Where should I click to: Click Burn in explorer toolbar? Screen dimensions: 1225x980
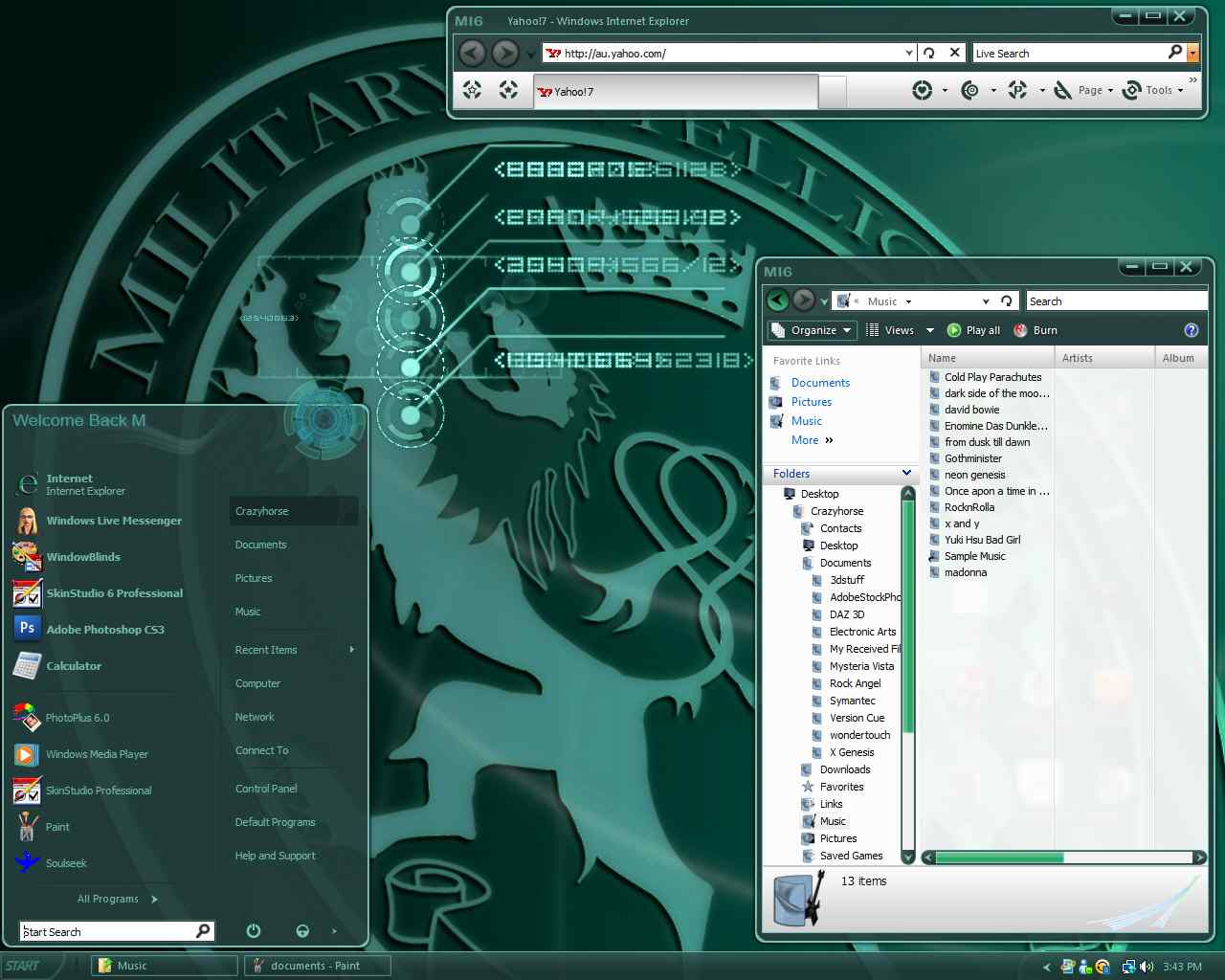click(1036, 330)
